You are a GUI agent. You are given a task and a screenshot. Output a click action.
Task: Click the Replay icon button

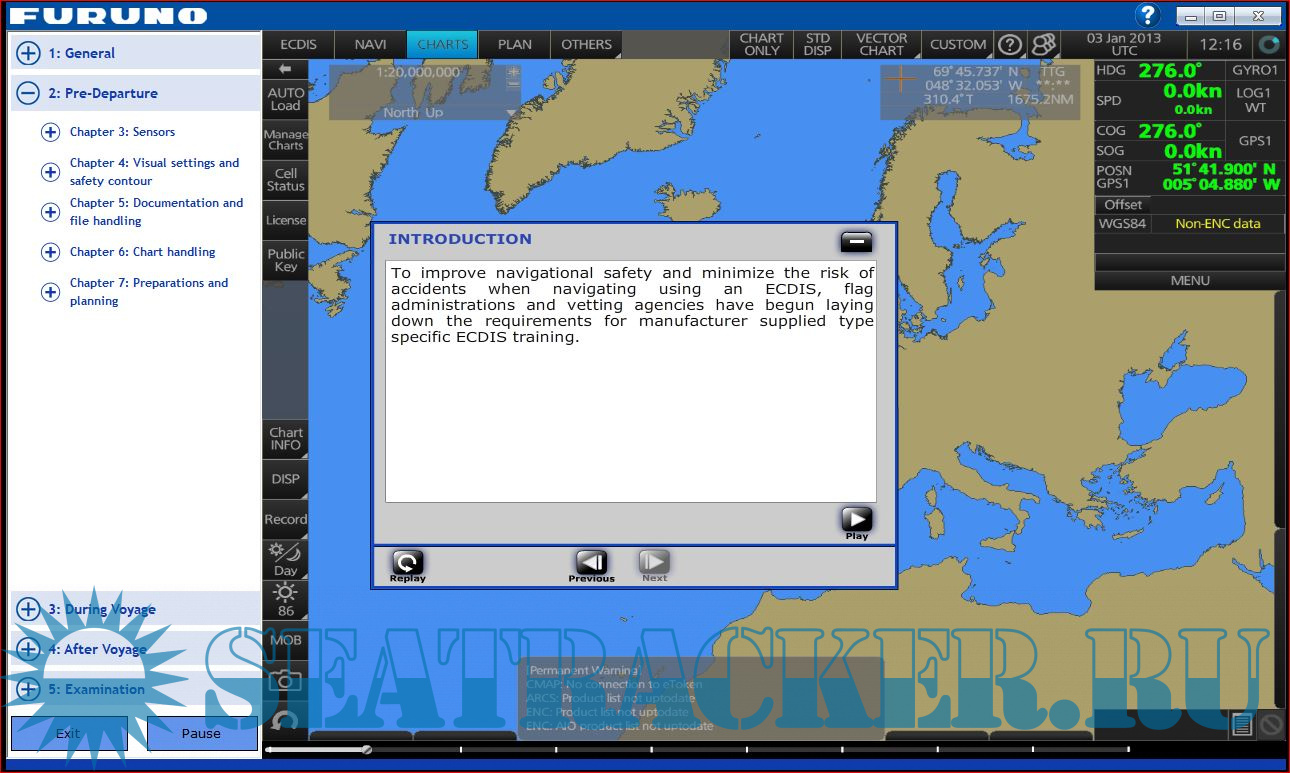tap(407, 563)
